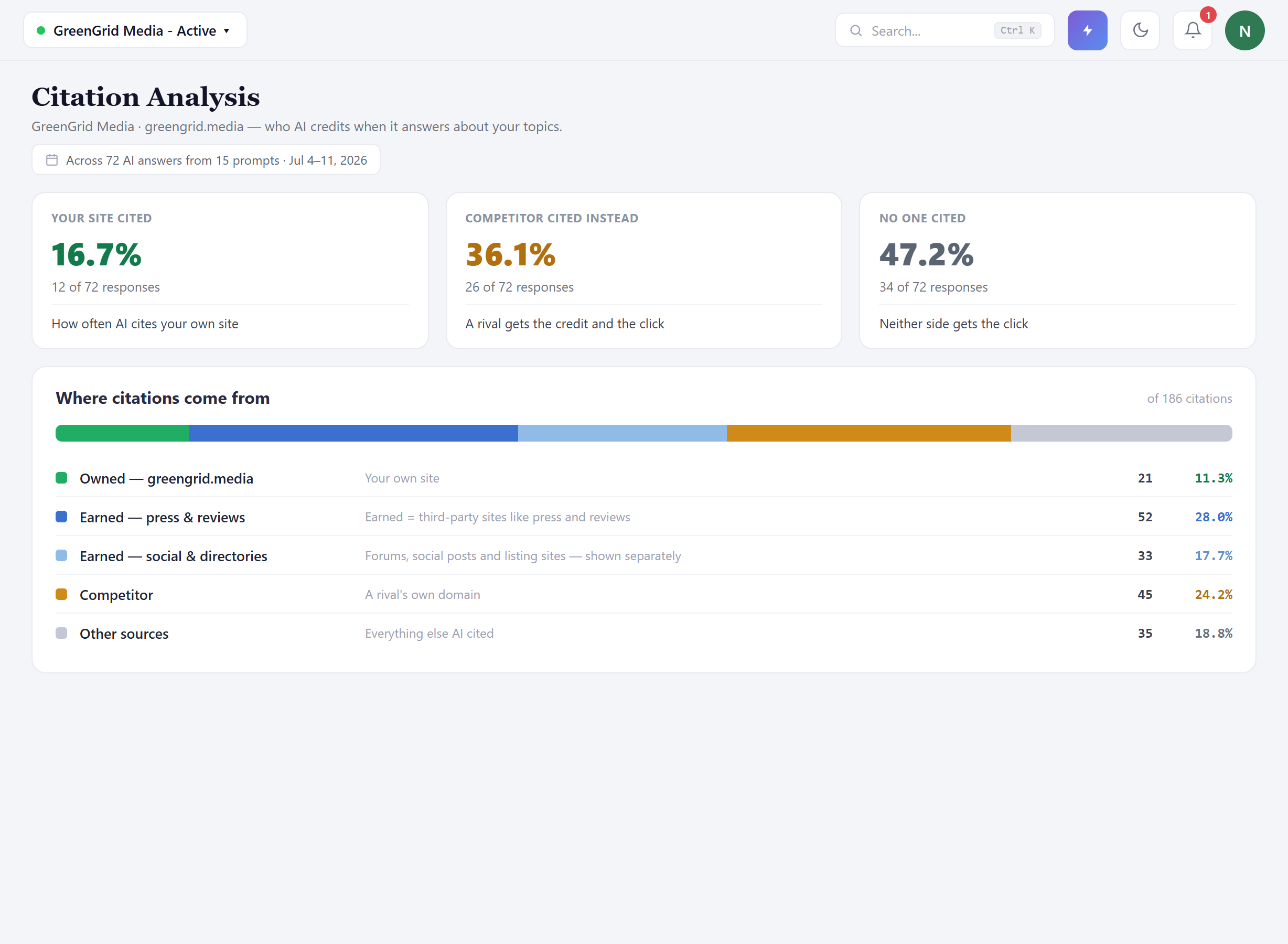Click the Ctrl K shortcut hint

tap(1017, 30)
